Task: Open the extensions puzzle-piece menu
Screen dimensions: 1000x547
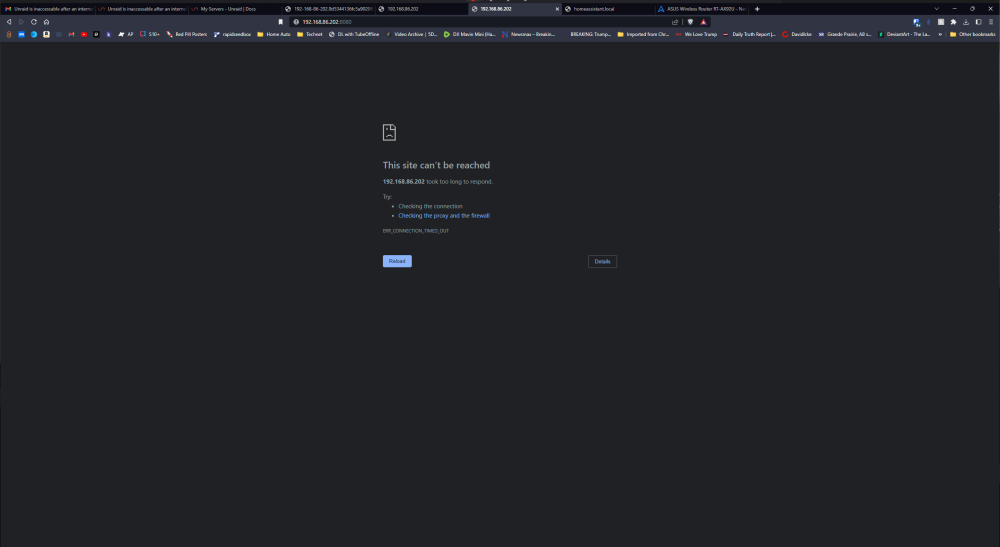Action: tap(953, 22)
